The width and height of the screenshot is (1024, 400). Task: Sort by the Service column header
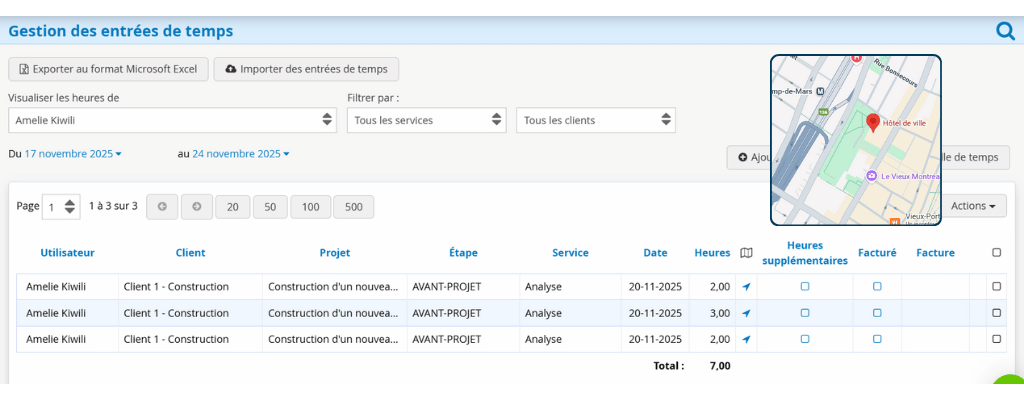[x=570, y=253]
